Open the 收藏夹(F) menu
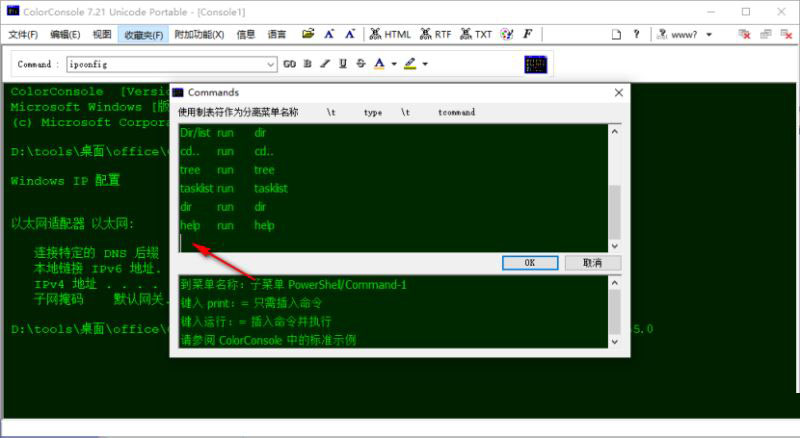The image size is (800, 438). 143,35
